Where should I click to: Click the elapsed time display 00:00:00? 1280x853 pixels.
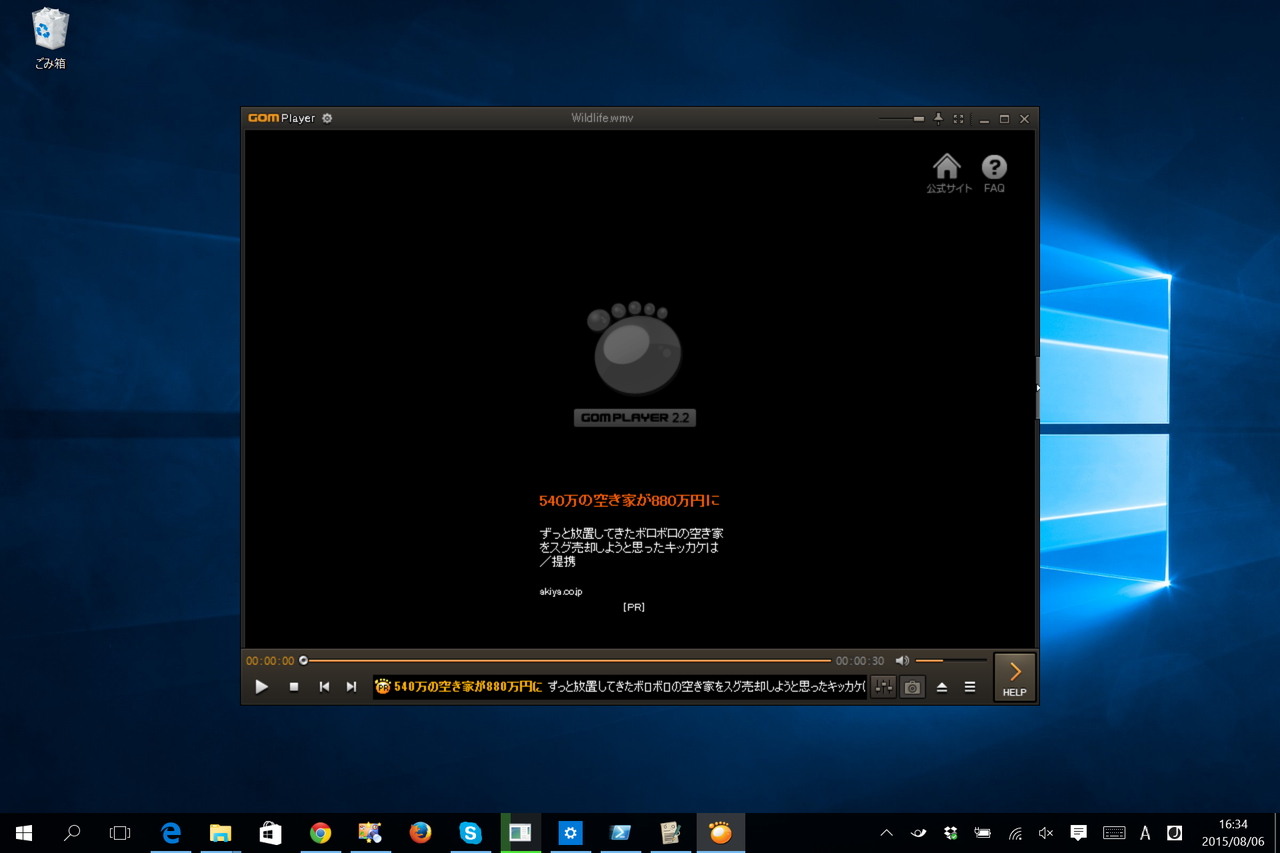tap(270, 661)
